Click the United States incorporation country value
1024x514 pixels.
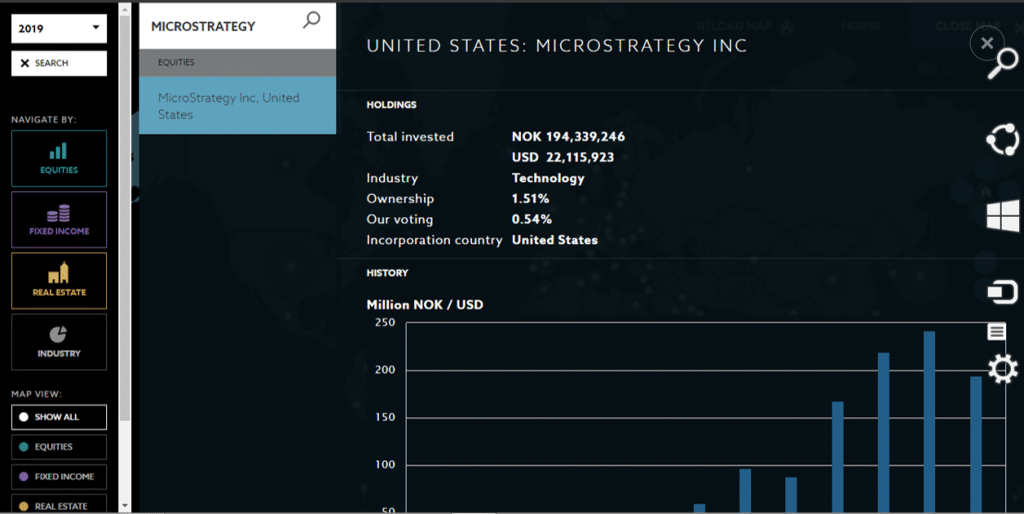[554, 240]
